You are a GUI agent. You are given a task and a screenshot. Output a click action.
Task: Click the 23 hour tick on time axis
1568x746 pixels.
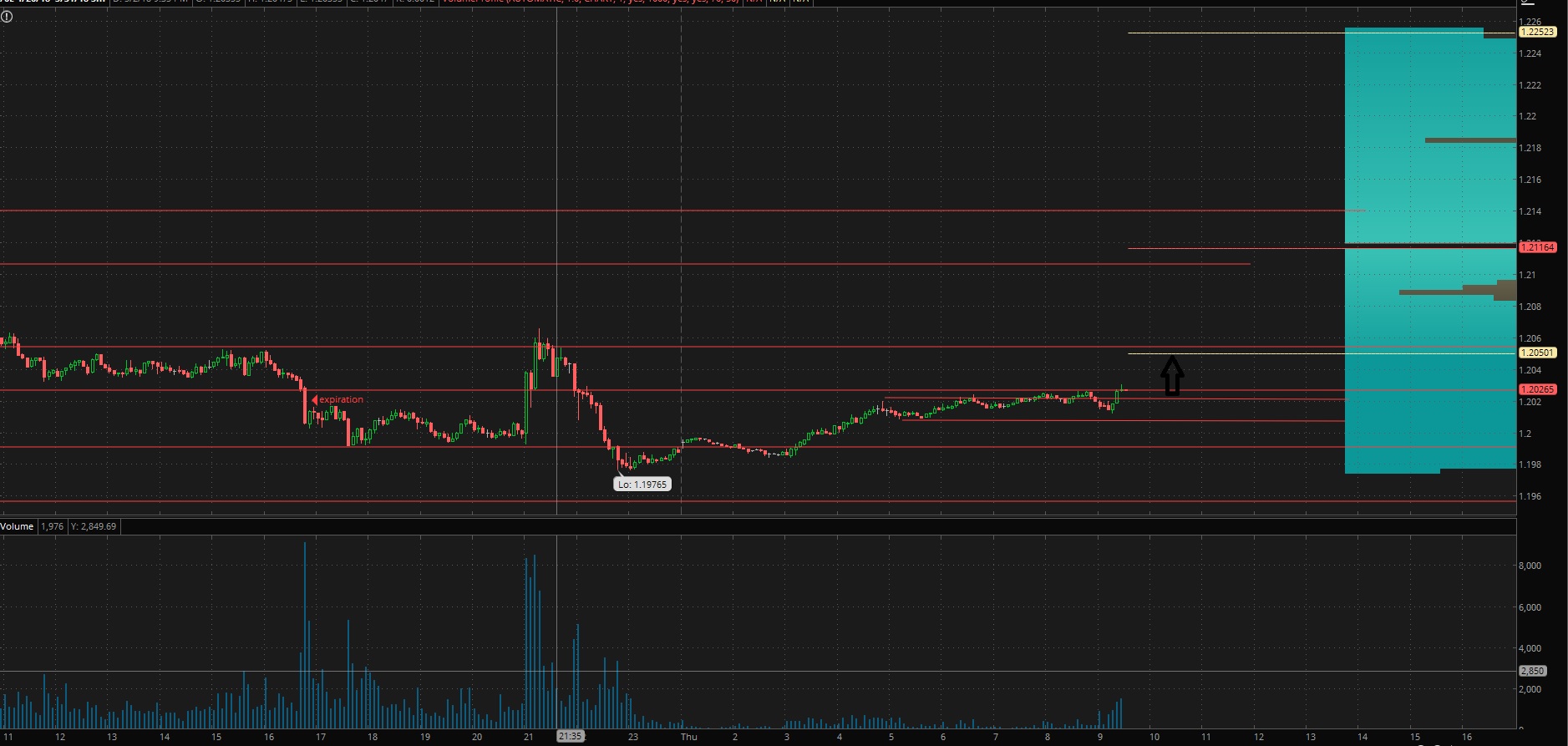tap(633, 737)
